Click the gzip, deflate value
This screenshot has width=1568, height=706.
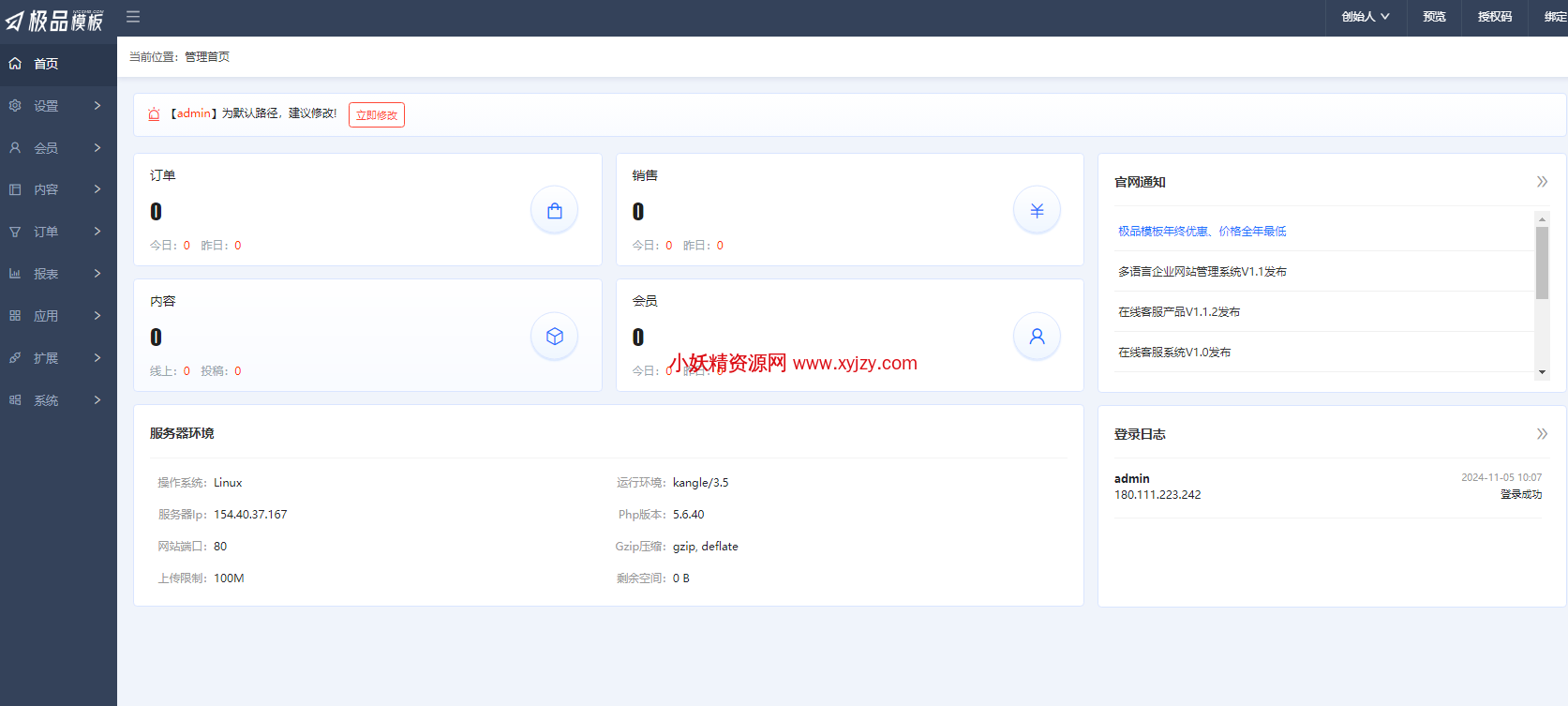[706, 547]
